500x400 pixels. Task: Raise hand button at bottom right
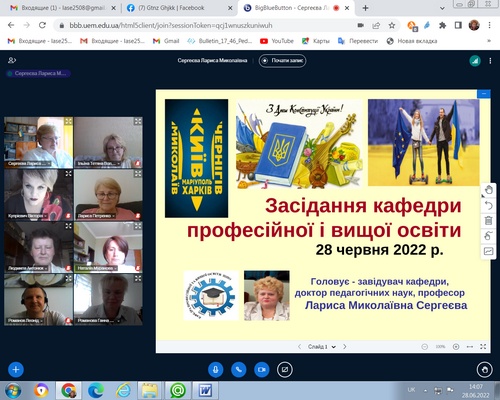(484, 369)
